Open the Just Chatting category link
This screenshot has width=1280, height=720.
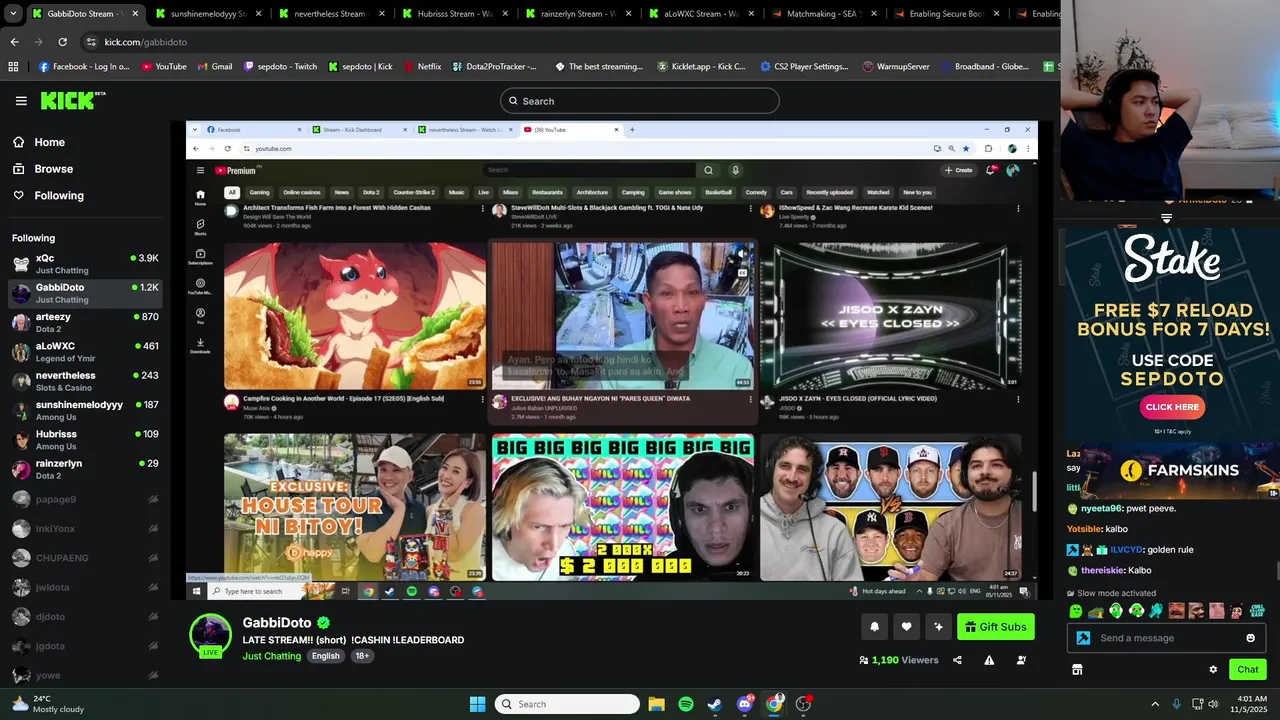tap(271, 656)
